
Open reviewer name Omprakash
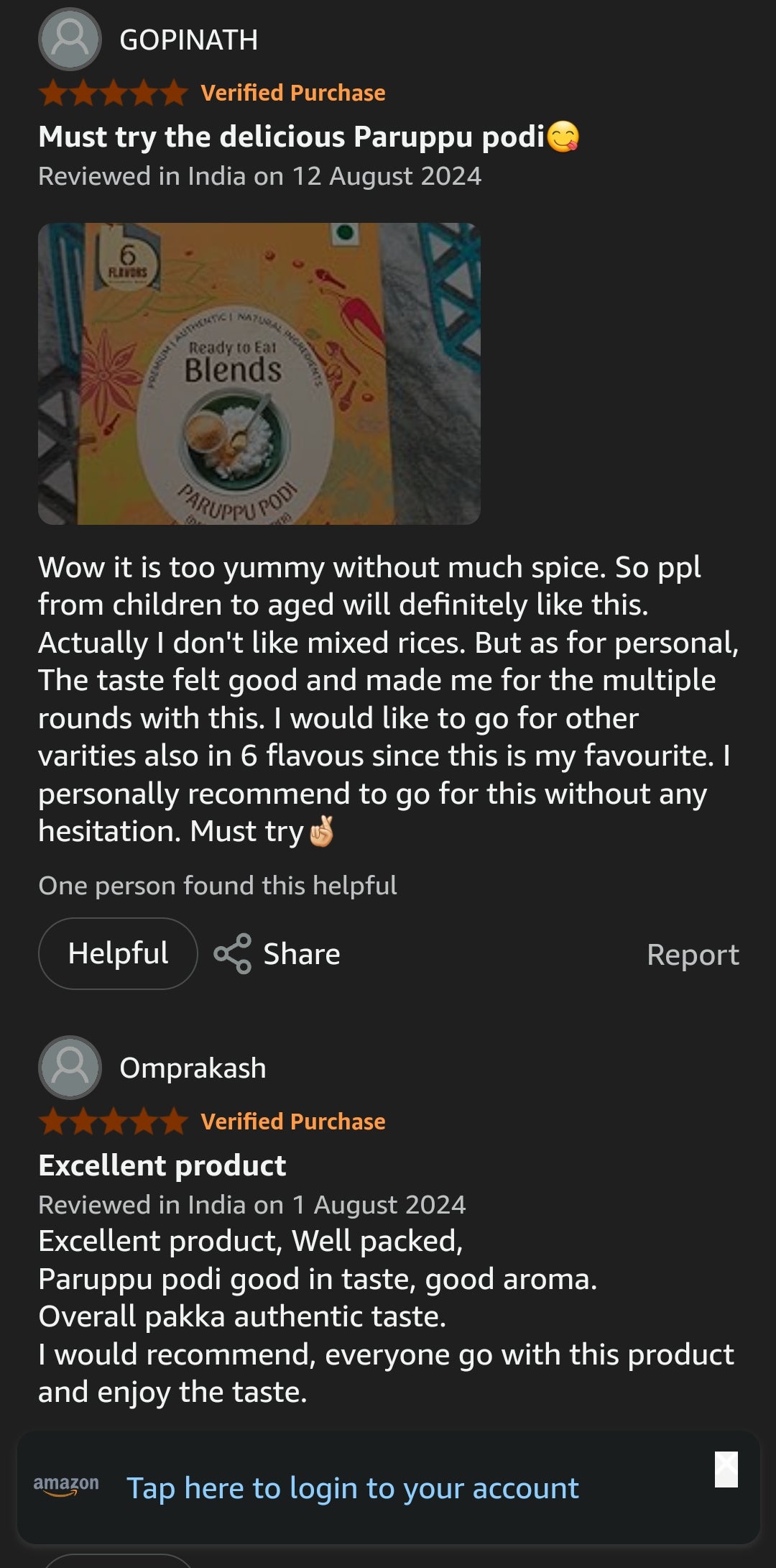[193, 1068]
